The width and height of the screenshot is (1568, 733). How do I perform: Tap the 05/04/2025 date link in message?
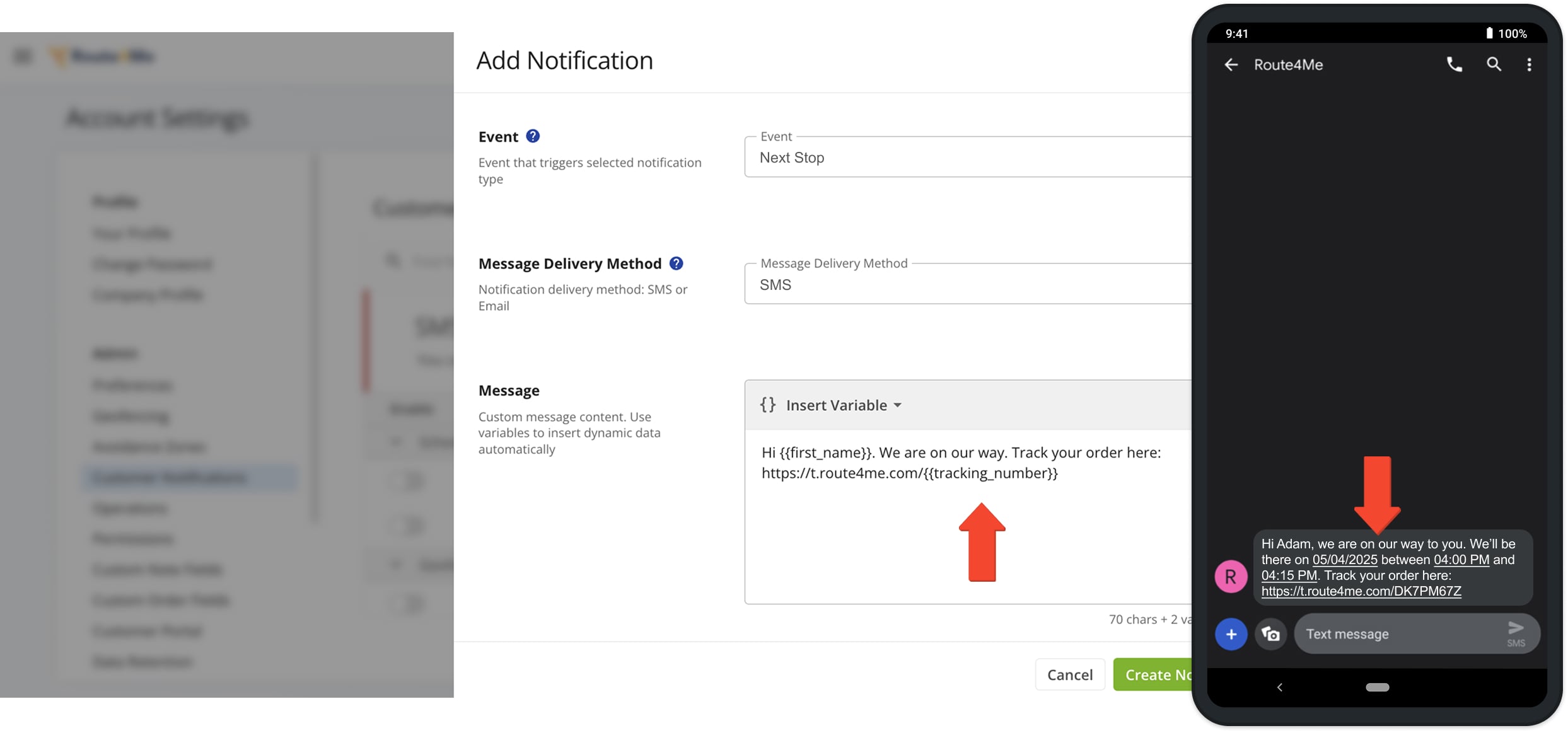tap(1344, 560)
